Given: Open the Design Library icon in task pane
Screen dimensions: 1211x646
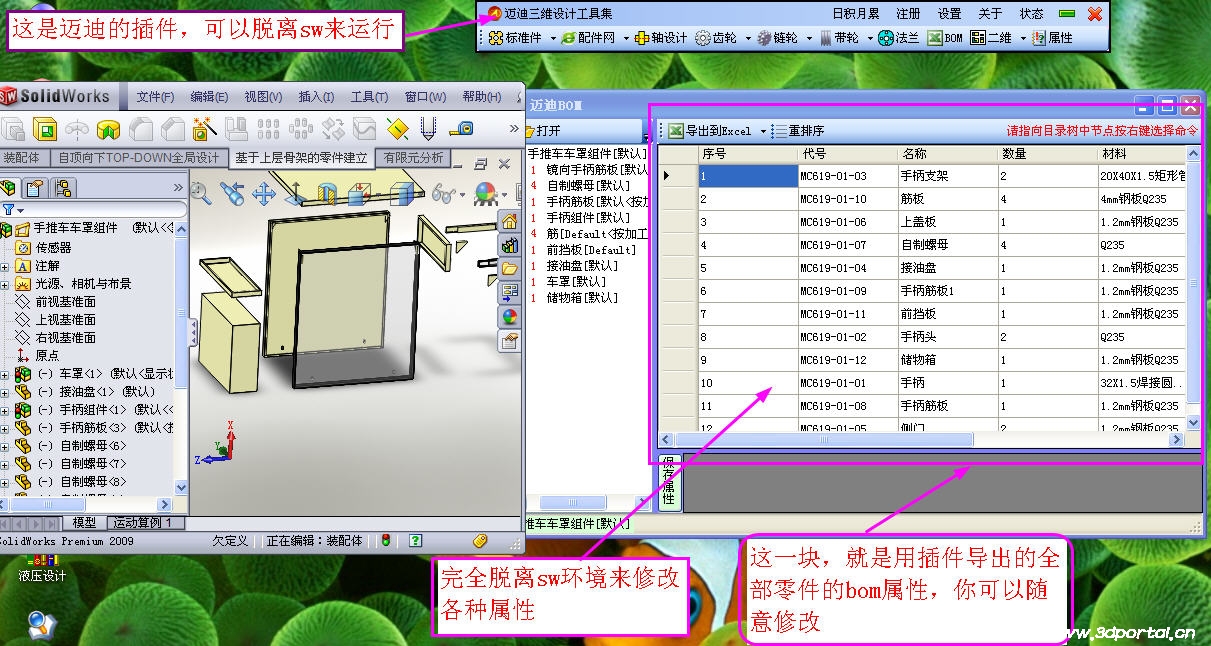Looking at the screenshot, I should 510,245.
